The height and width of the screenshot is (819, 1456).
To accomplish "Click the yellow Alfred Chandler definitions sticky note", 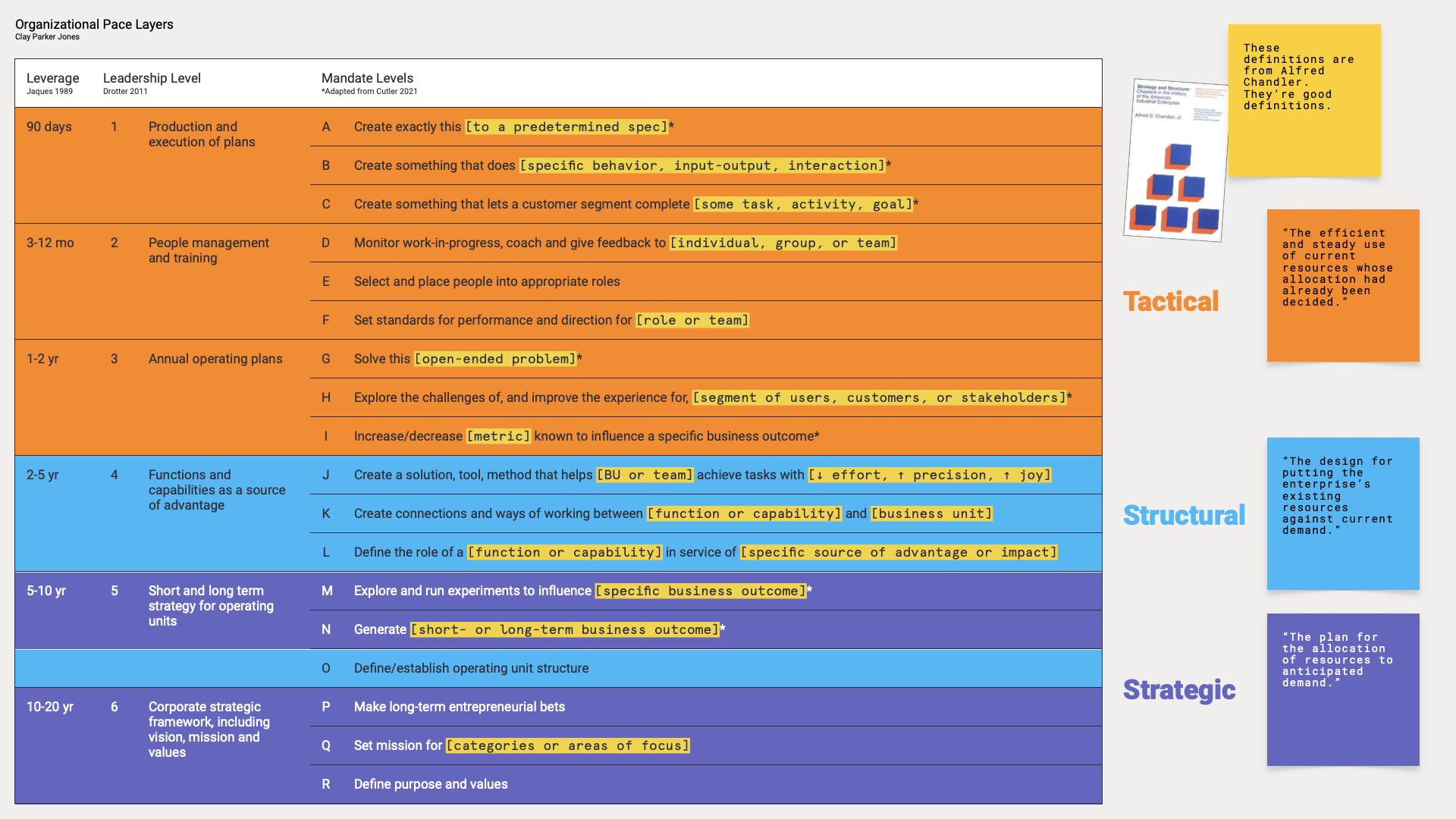I will 1304,99.
